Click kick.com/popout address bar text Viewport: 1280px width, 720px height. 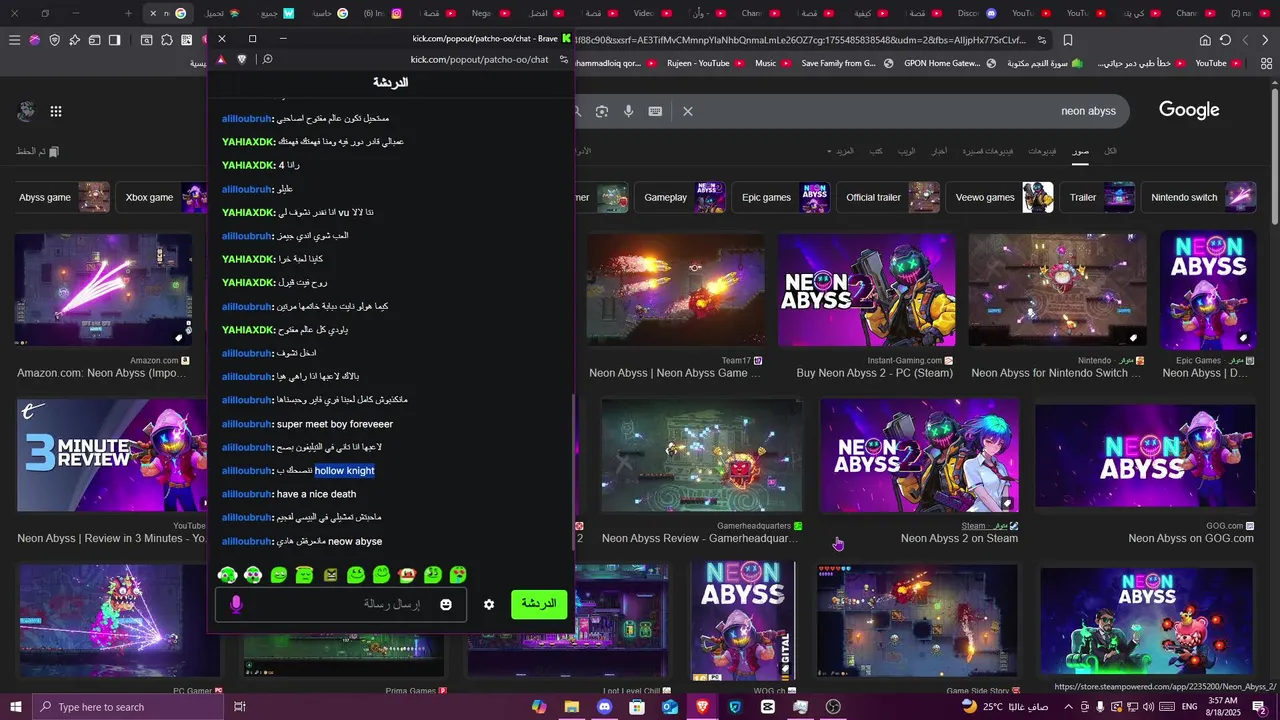pos(479,59)
